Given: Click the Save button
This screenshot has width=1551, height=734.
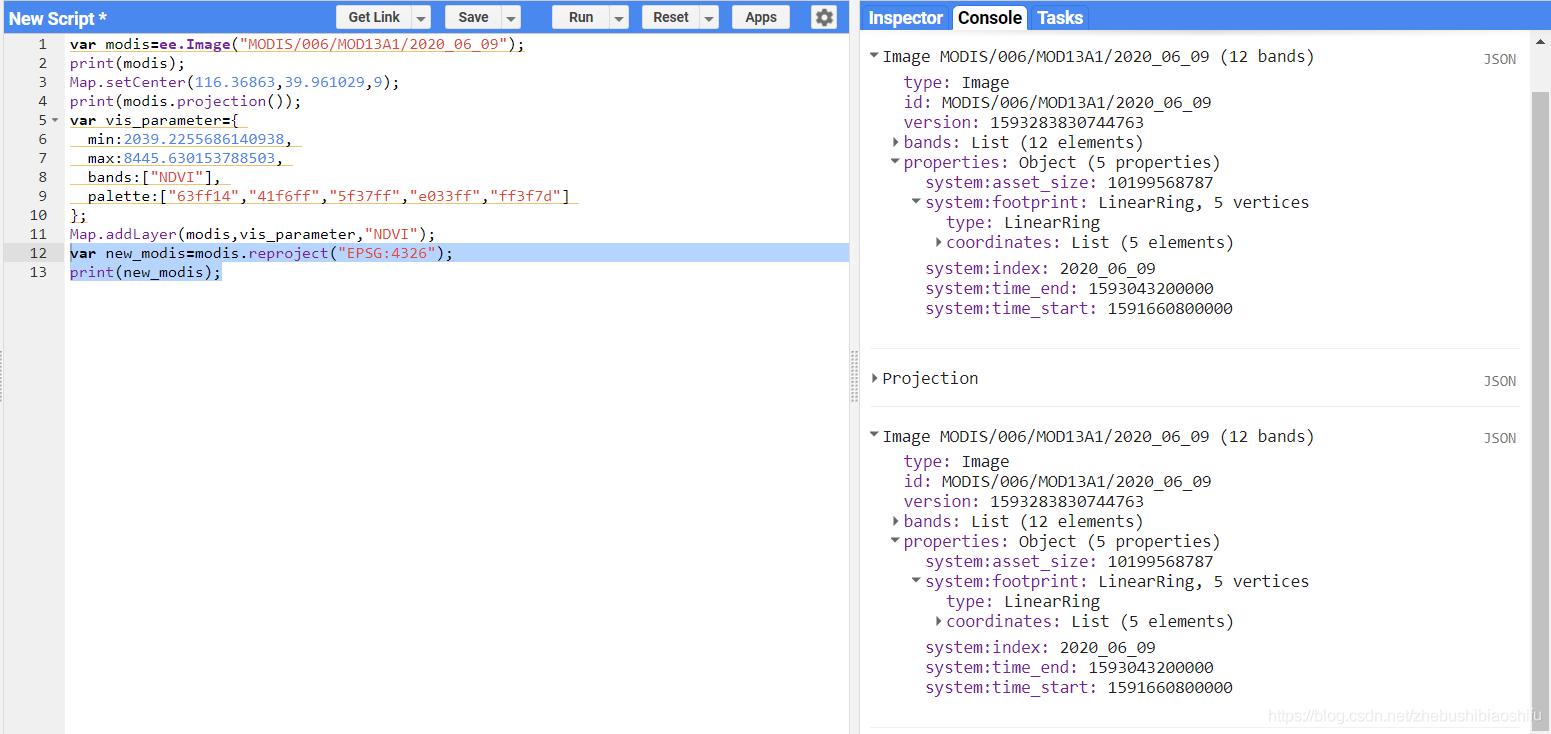Looking at the screenshot, I should pyautogui.click(x=473, y=17).
